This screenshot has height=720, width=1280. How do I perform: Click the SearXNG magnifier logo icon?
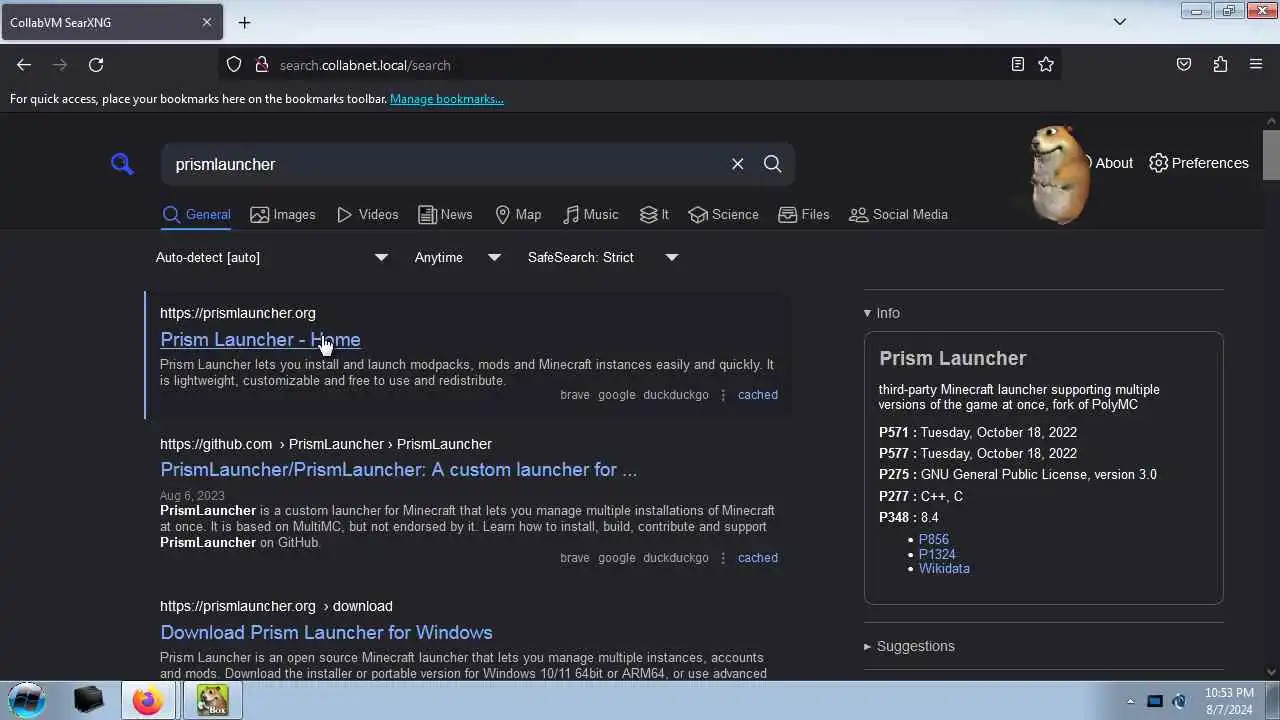pyautogui.click(x=122, y=164)
